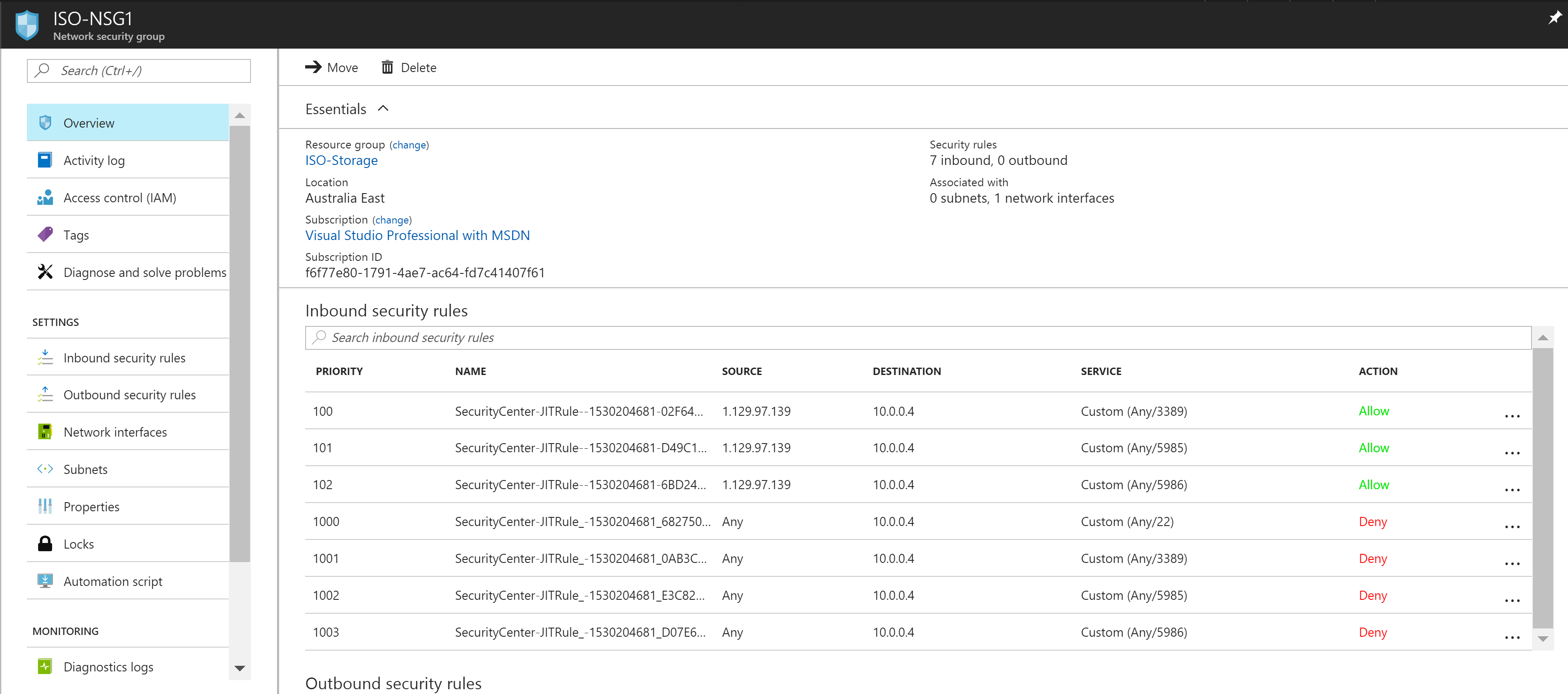Click the Locks padlock icon
The image size is (1568, 694).
pos(45,544)
